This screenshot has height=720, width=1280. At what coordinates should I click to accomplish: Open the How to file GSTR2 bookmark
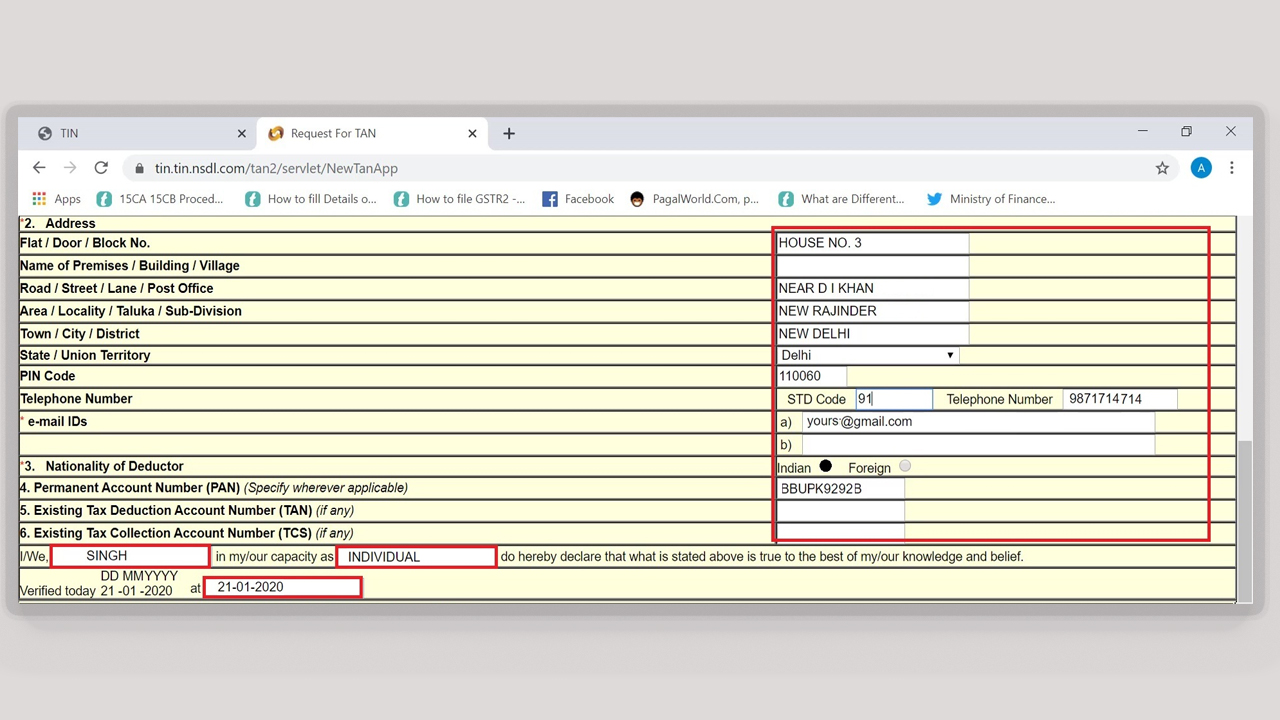pos(459,199)
